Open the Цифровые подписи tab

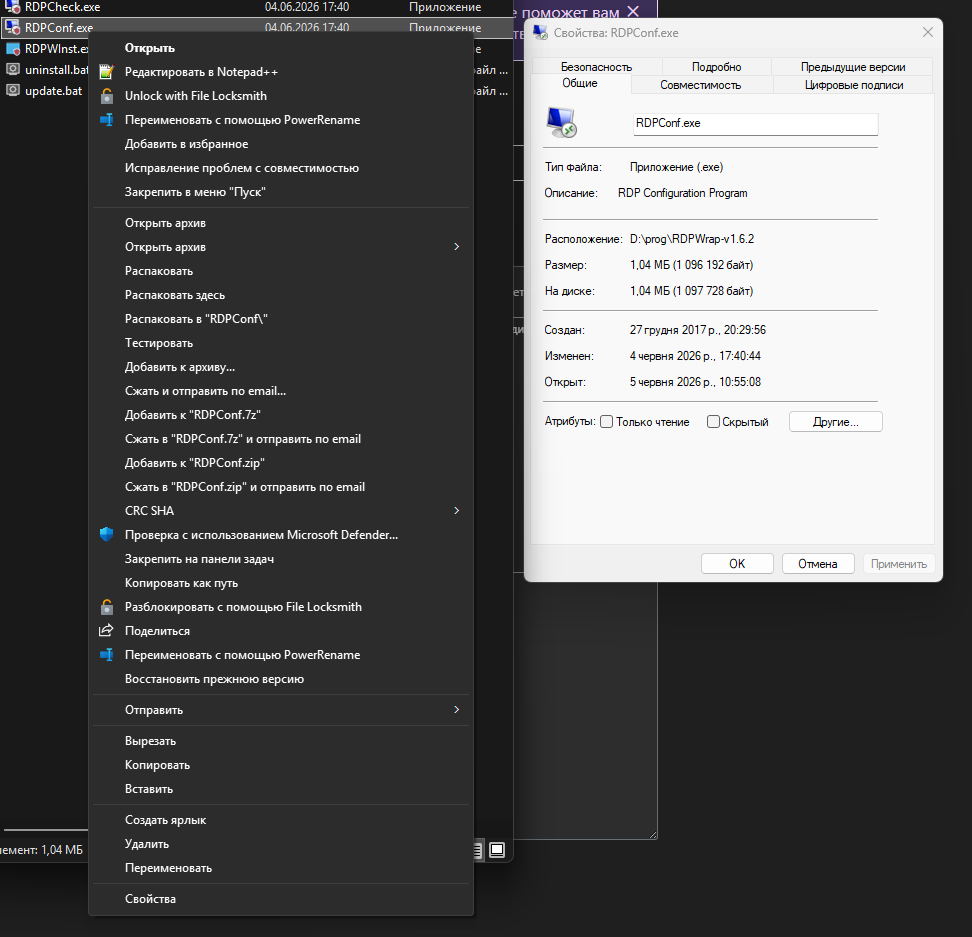point(854,85)
